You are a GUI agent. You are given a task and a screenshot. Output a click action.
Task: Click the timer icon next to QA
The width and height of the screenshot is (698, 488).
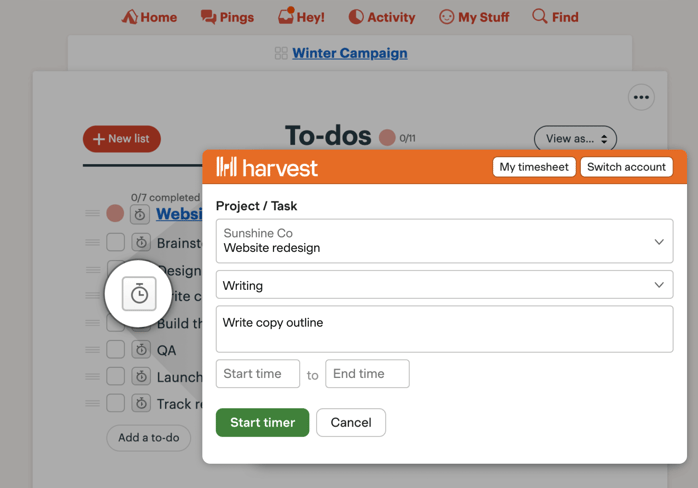tap(141, 350)
